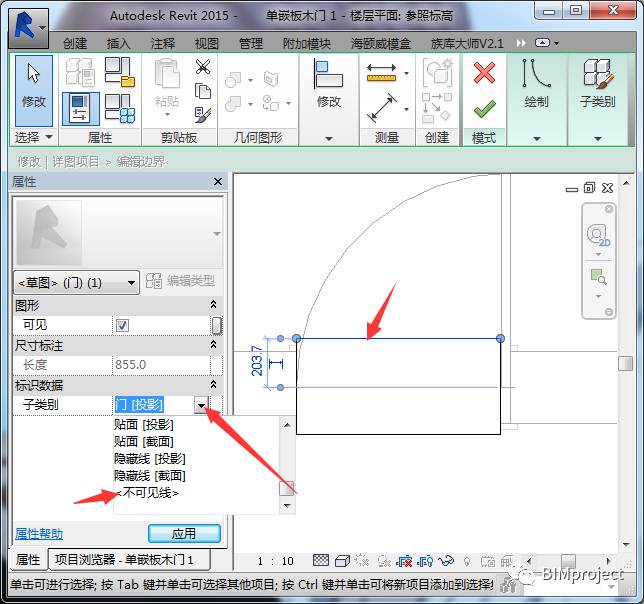Image resolution: width=644 pixels, height=604 pixels.
Task: Click the Visual Style cube icon
Action: click(342, 560)
